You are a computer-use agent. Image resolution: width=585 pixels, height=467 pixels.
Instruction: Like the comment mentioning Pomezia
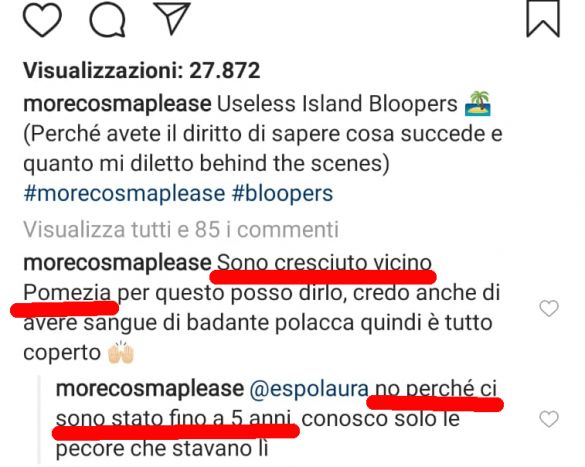coord(549,308)
